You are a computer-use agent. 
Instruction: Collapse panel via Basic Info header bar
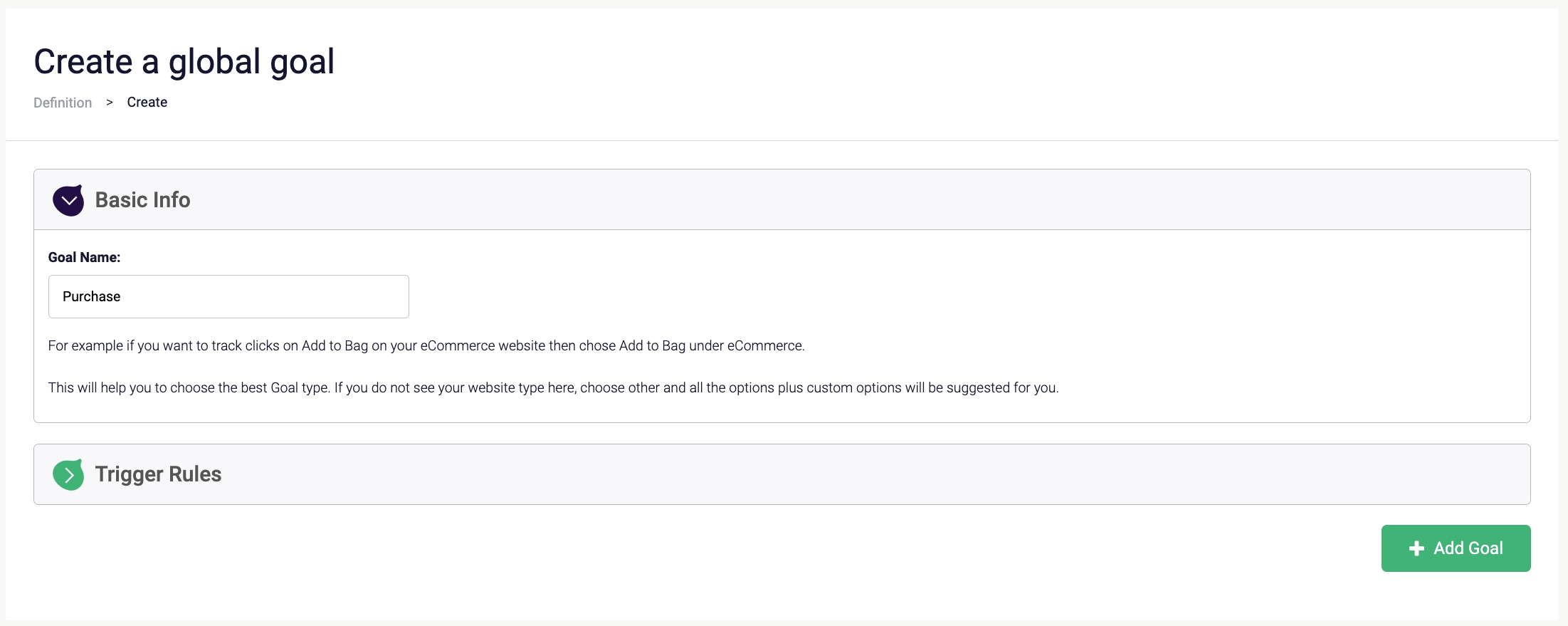(854, 200)
